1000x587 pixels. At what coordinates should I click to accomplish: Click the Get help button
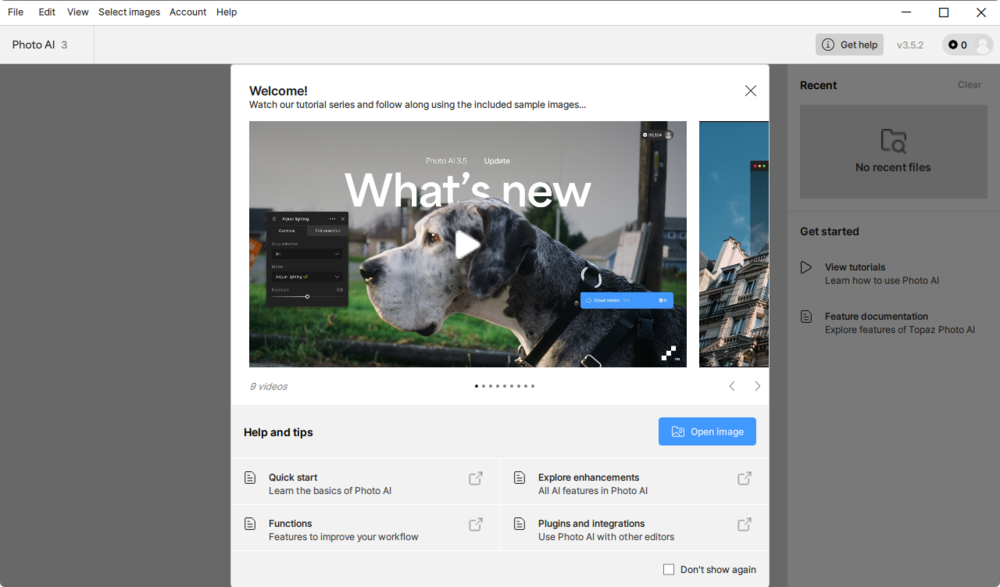tap(849, 45)
